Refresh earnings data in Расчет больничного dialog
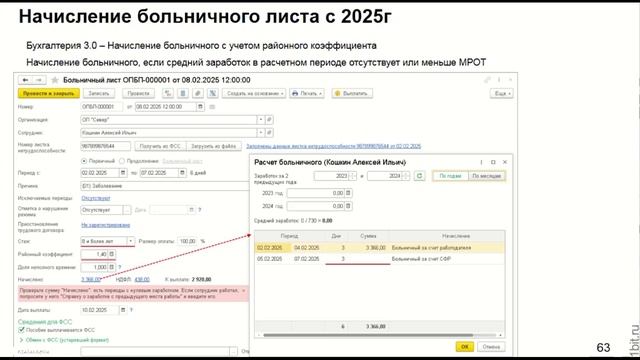Image resolution: width=640 pixels, height=360 pixels. pyautogui.click(x=419, y=176)
